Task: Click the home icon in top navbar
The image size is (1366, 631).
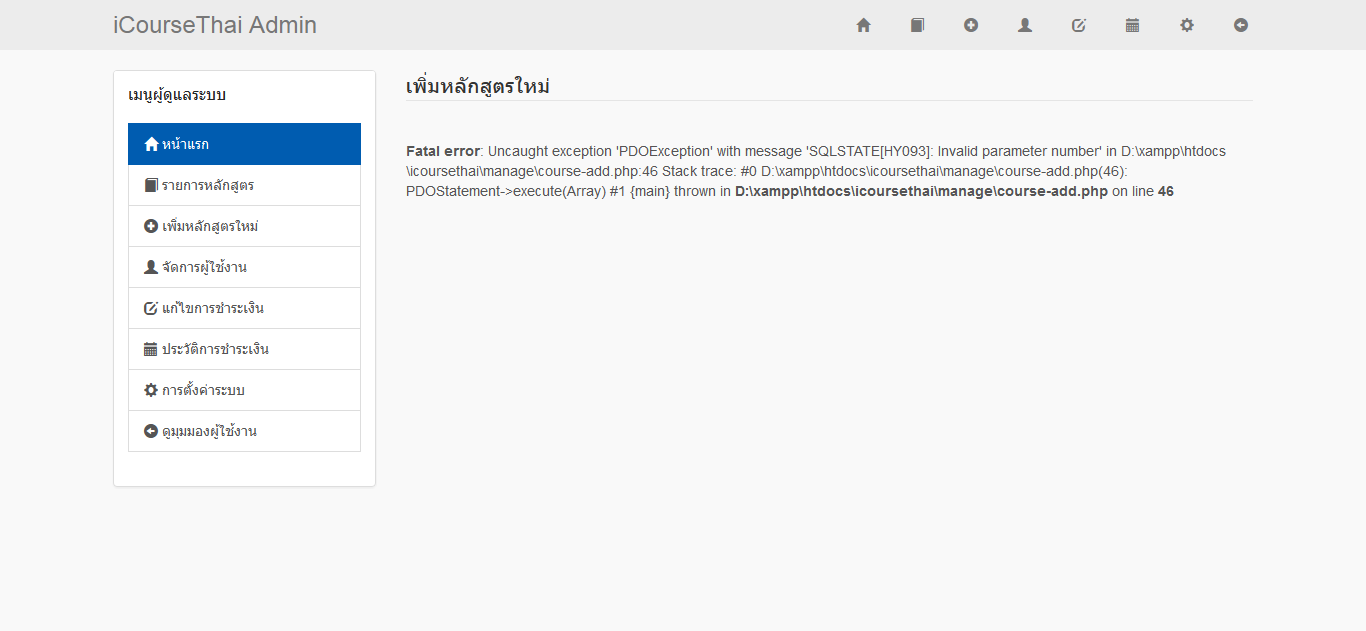Action: click(x=864, y=25)
